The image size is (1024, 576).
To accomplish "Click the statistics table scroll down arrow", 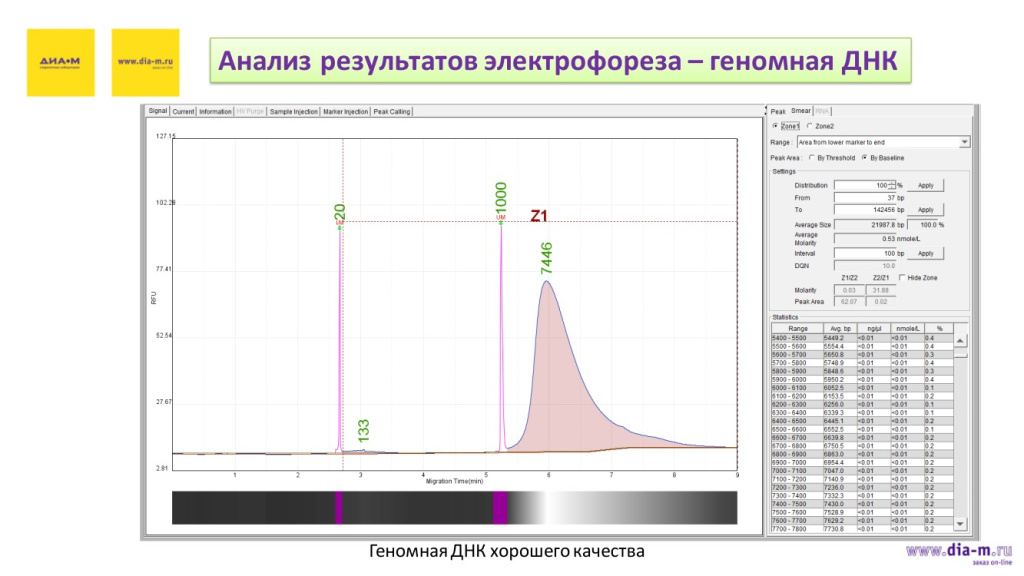I will click(x=961, y=523).
